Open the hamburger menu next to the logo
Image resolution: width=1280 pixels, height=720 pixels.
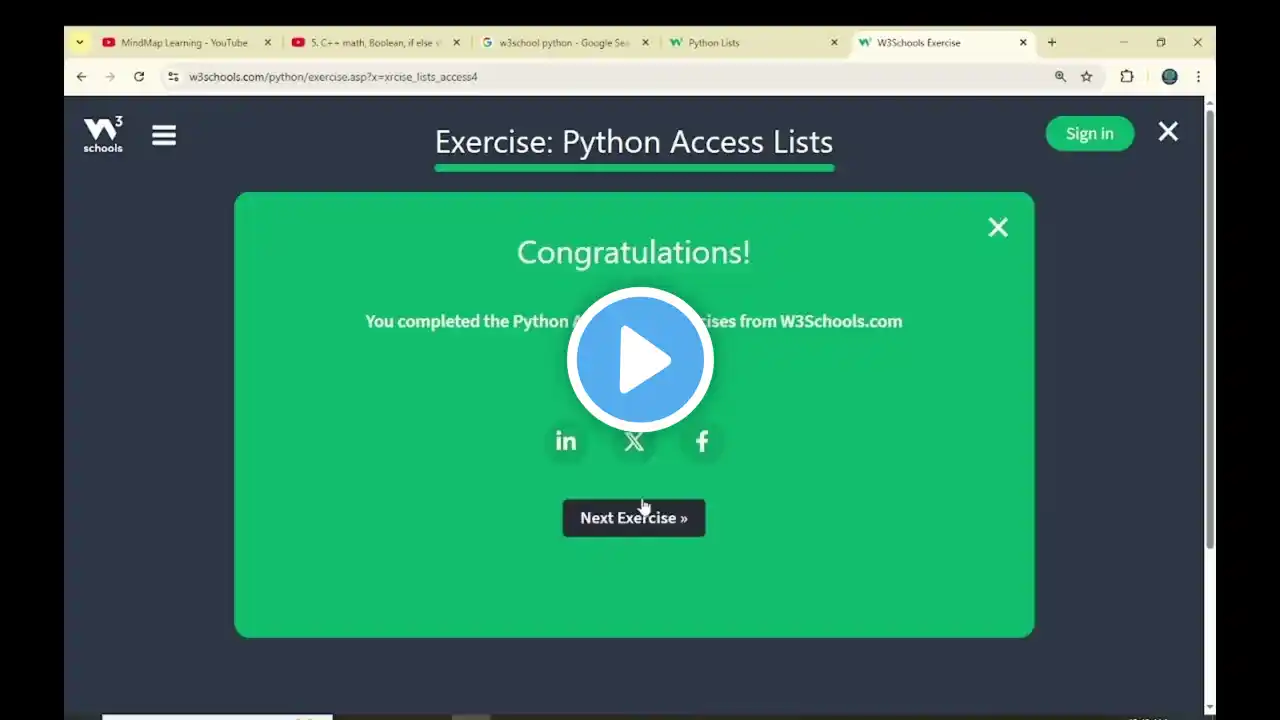(x=164, y=135)
